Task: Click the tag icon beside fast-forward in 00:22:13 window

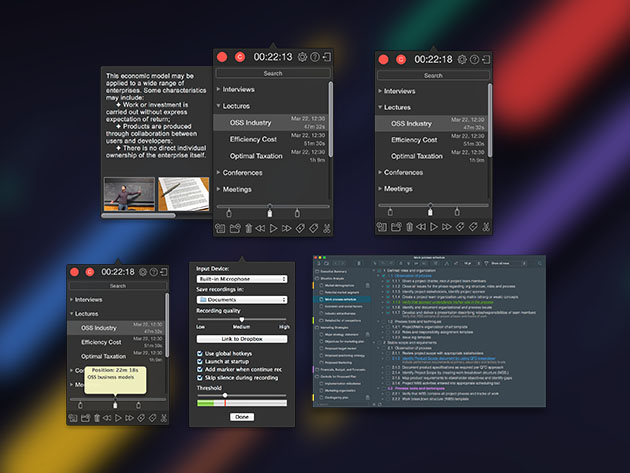Action: pyautogui.click(x=300, y=229)
